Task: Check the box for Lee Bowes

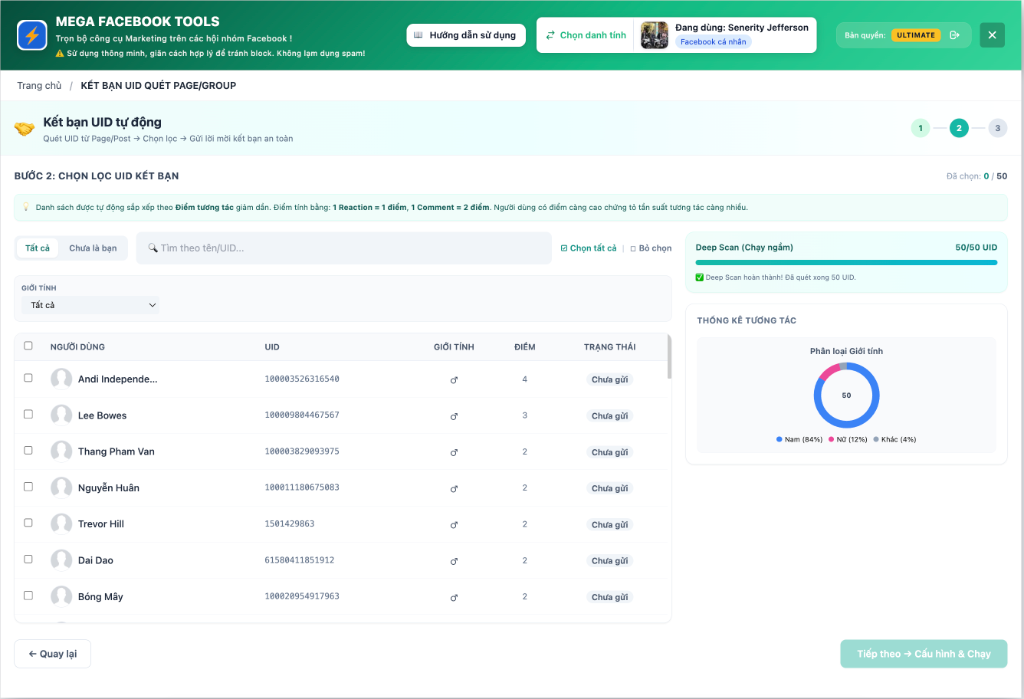Action: pos(28,414)
